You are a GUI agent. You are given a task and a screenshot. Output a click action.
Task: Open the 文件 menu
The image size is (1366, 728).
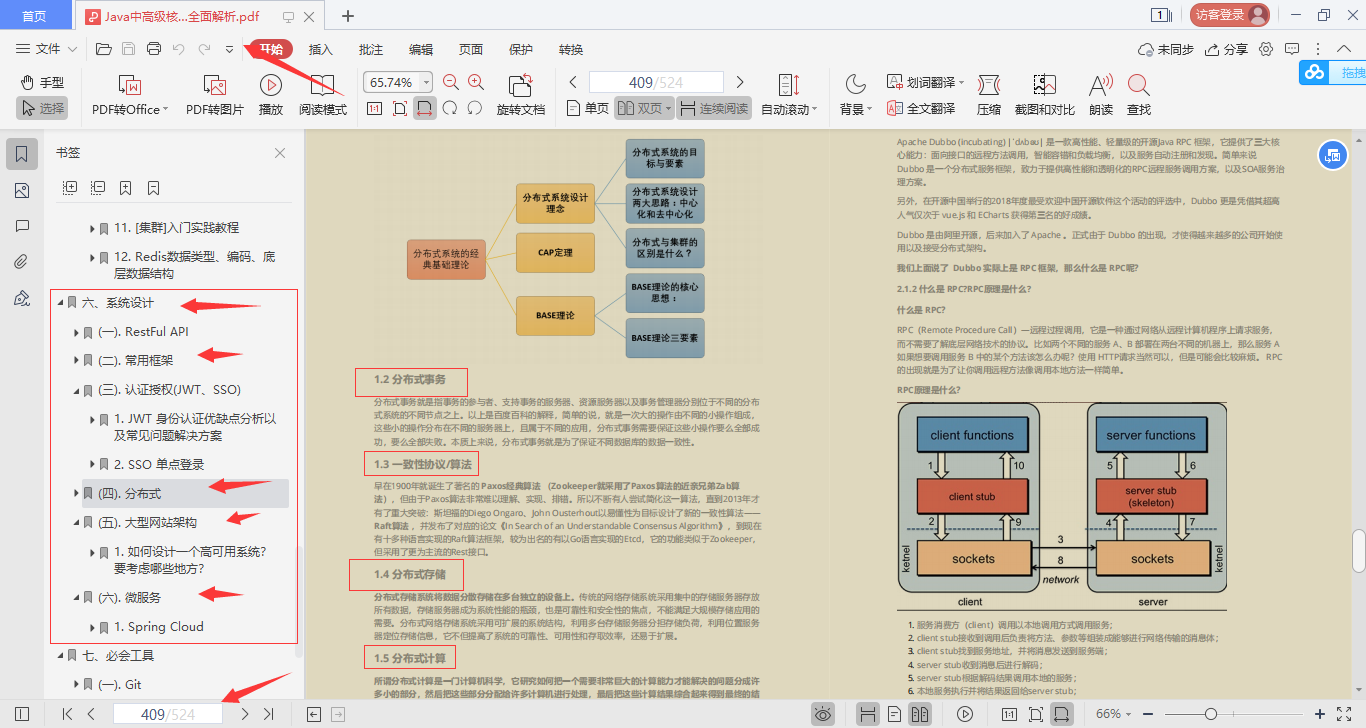47,49
